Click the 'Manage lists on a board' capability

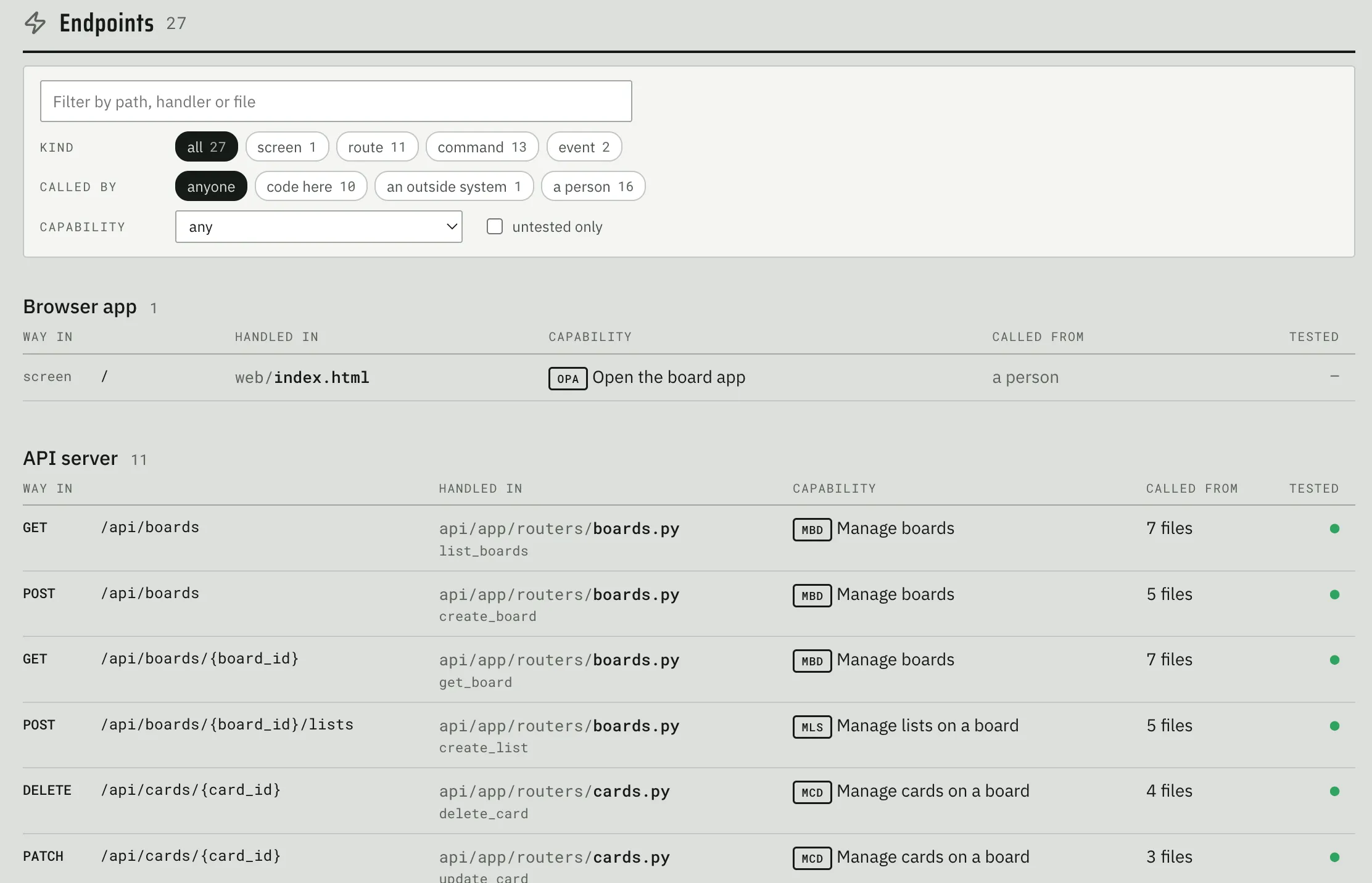(x=927, y=726)
